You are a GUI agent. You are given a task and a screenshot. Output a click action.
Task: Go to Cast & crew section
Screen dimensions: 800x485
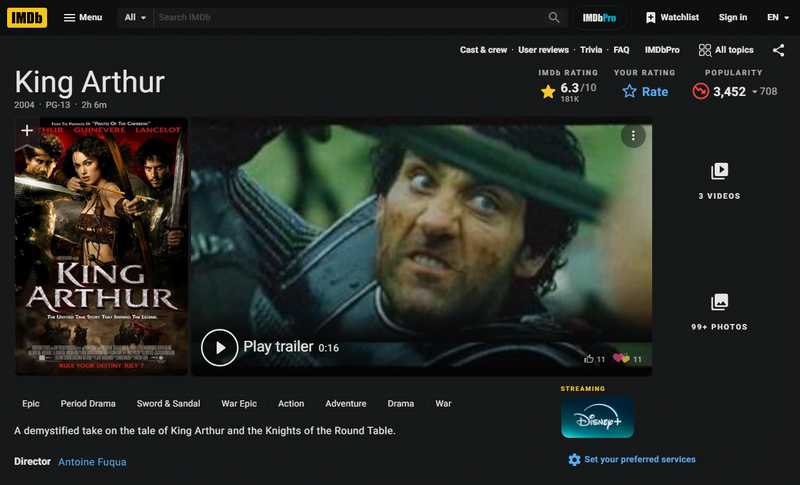pyautogui.click(x=483, y=50)
